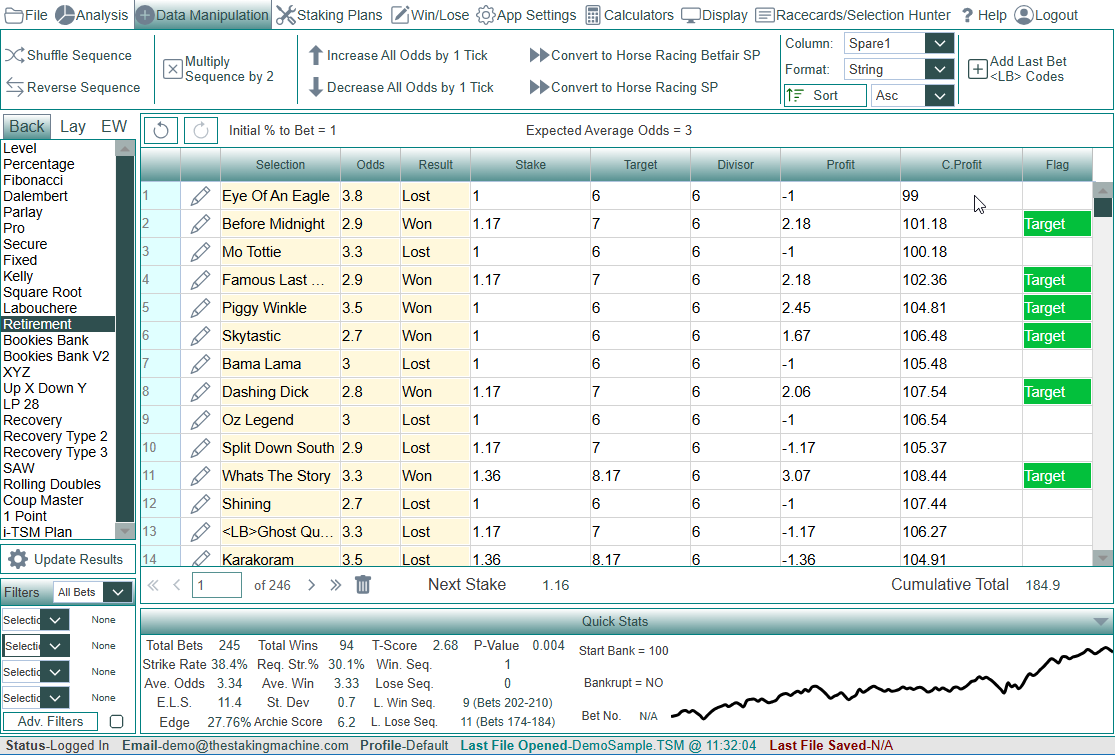The width and height of the screenshot is (1115, 755).
Task: Open the Column Spare1 dropdown
Action: coord(938,43)
